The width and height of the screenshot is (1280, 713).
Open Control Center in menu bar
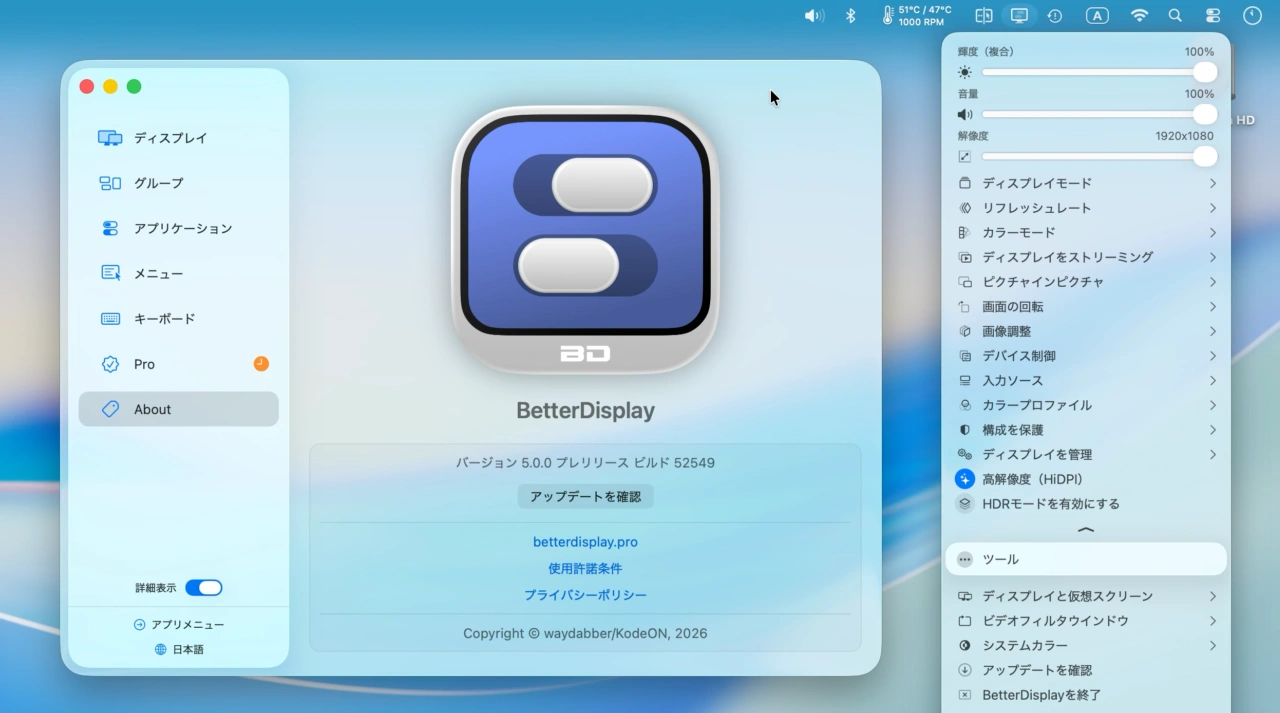pyautogui.click(x=1213, y=16)
